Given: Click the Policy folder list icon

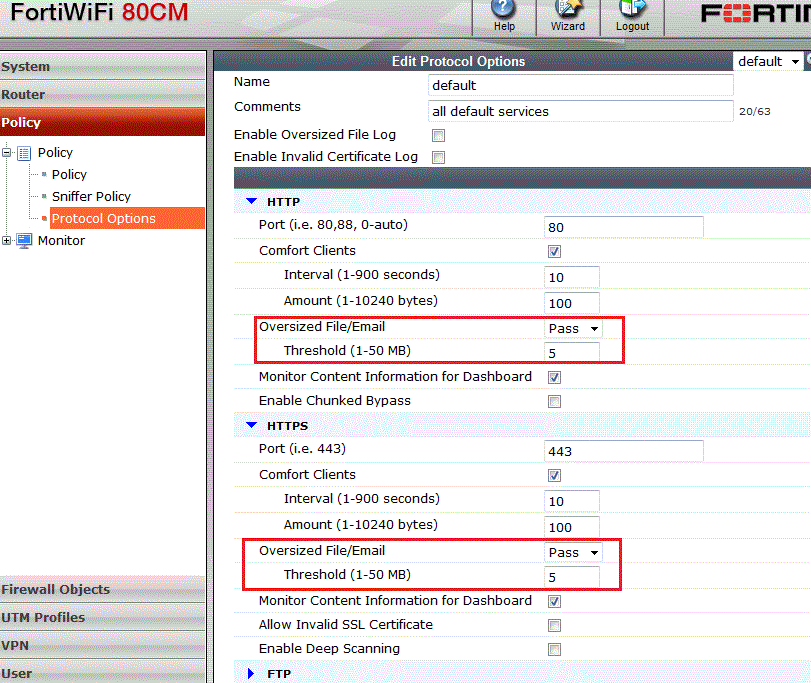Looking at the screenshot, I should [x=24, y=153].
